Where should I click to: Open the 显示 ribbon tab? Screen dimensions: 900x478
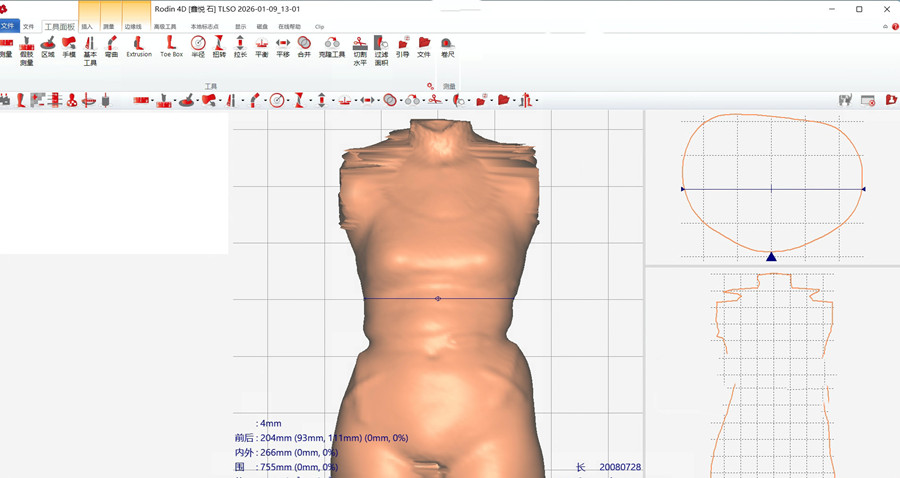tap(240, 26)
